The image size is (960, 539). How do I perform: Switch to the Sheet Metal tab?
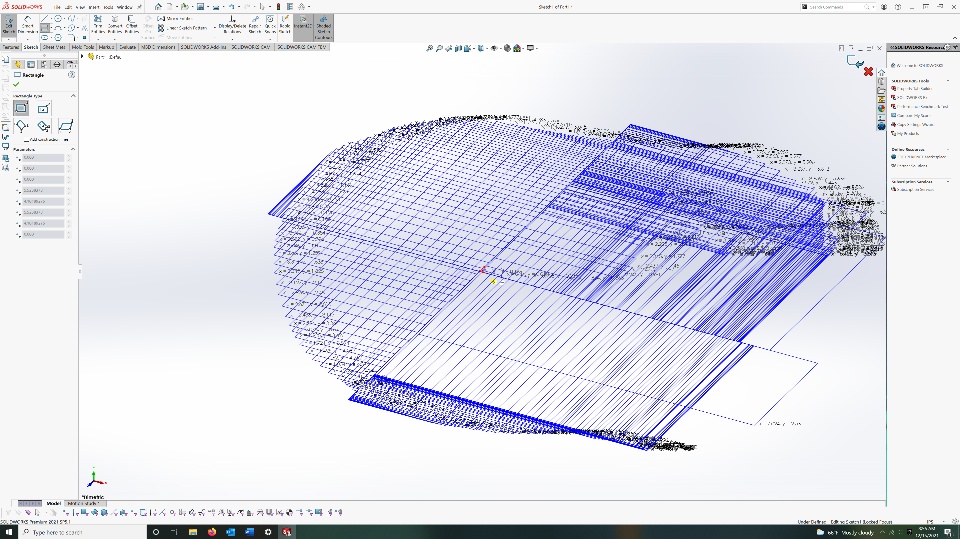point(54,46)
